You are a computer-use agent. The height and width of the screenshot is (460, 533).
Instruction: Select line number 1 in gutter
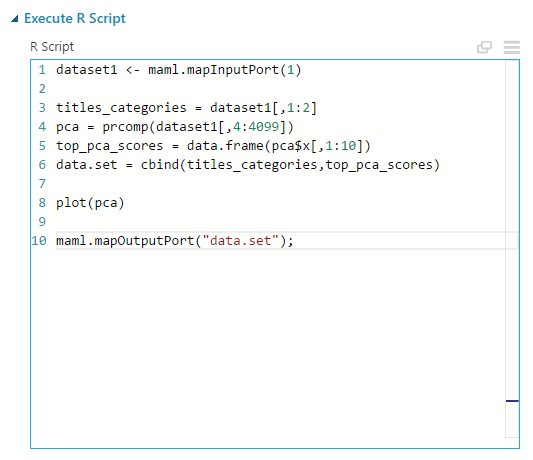click(42, 70)
